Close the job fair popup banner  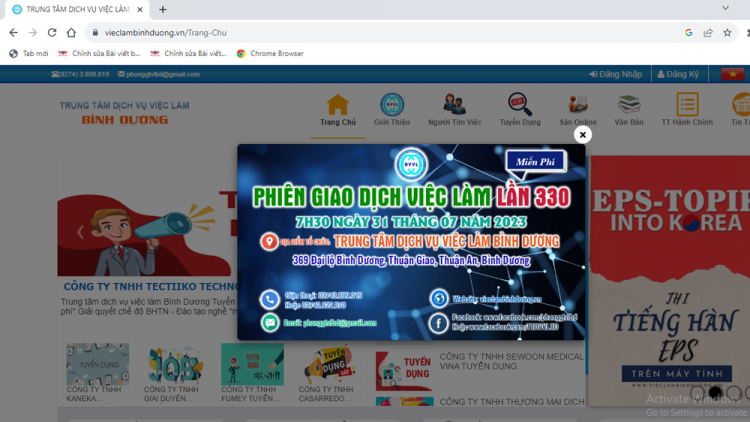(x=582, y=135)
